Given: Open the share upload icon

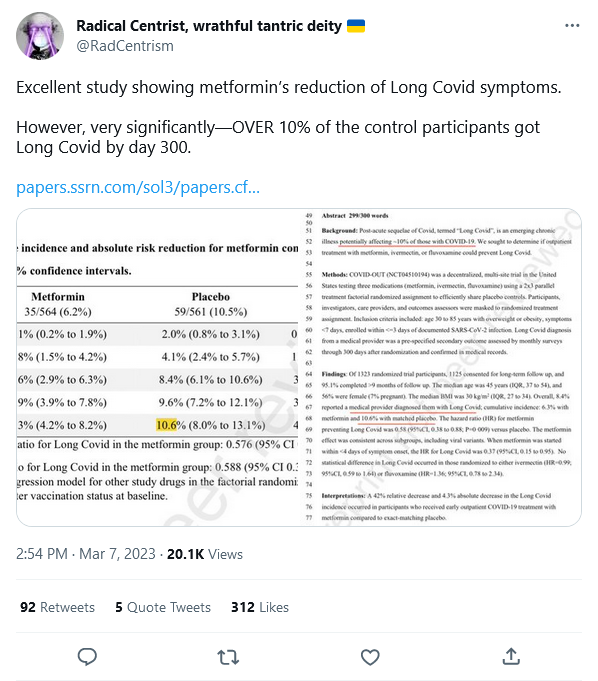Looking at the screenshot, I should pyautogui.click(x=511, y=656).
